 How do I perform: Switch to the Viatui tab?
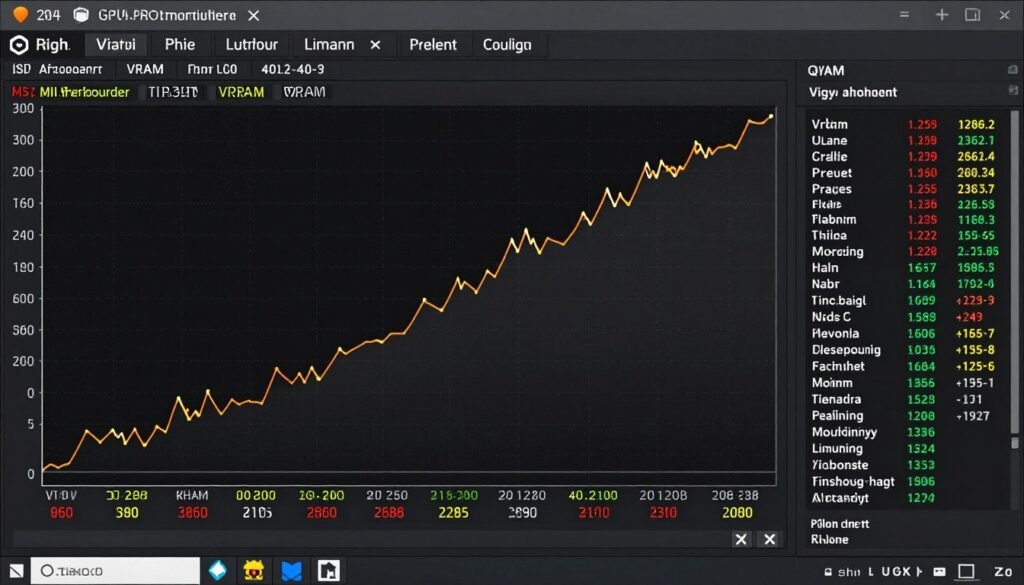(116, 45)
